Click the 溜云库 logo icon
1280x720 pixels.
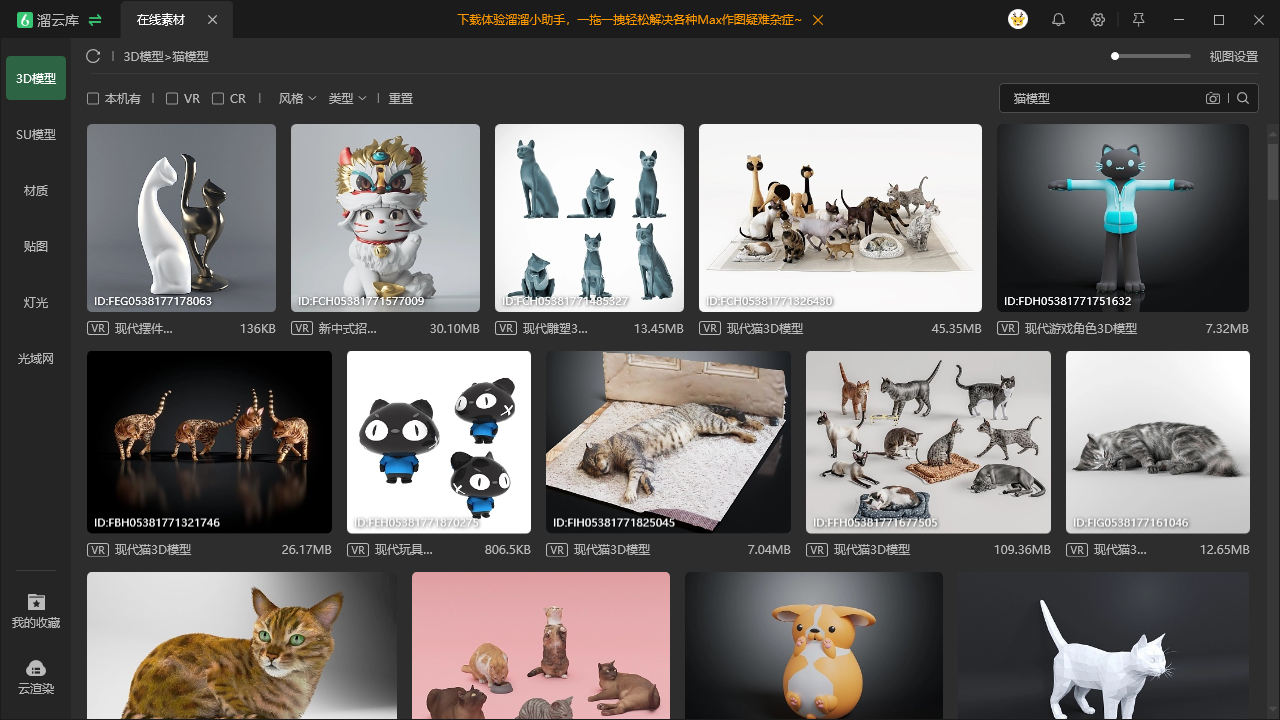pos(25,20)
